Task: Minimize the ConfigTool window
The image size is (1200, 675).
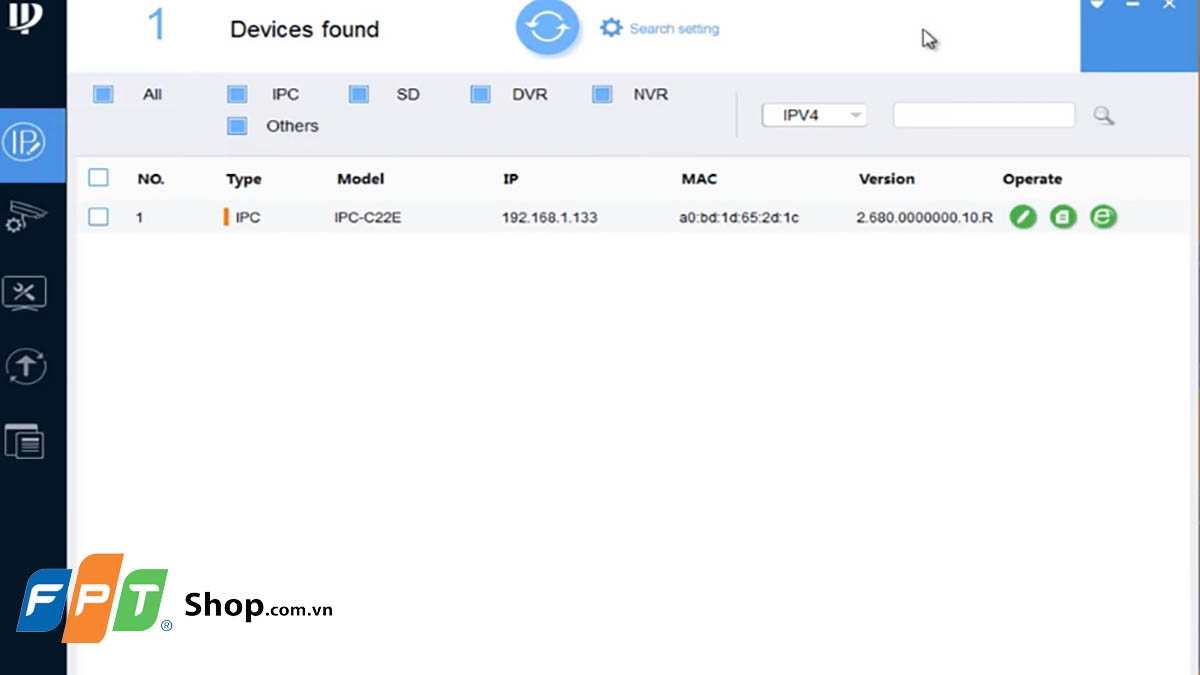Action: 1133,5
